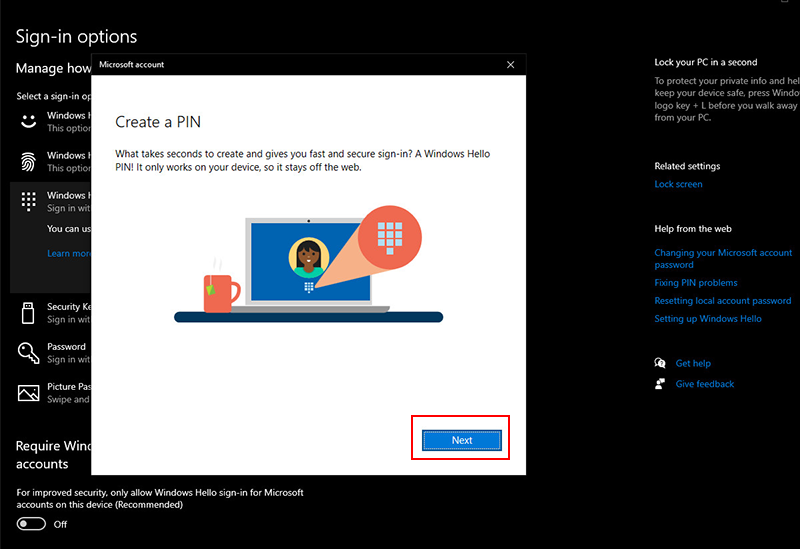
Task: Click the Give feedback person icon
Action: [x=660, y=384]
